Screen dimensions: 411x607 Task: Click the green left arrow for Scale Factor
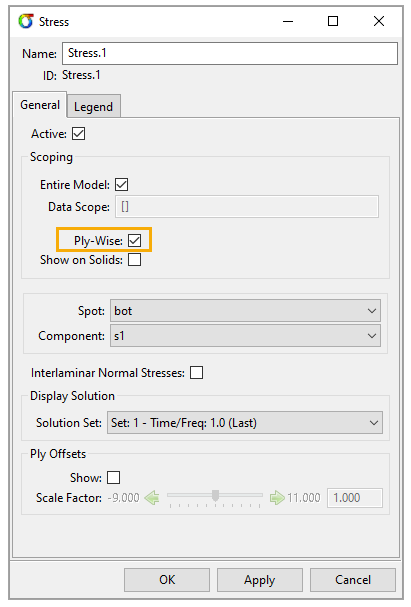(152, 497)
